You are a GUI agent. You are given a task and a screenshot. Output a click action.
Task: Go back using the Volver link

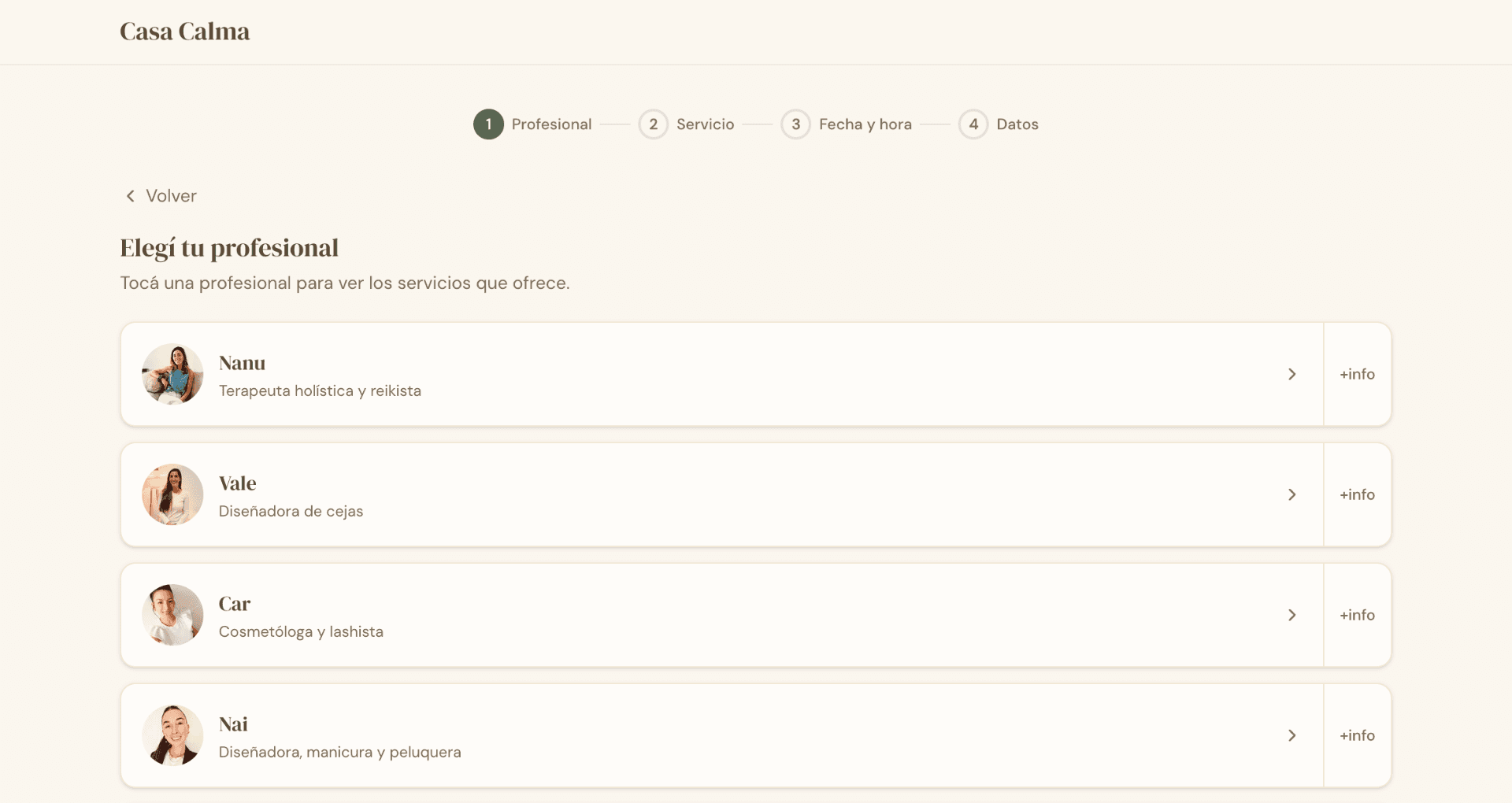coord(161,196)
